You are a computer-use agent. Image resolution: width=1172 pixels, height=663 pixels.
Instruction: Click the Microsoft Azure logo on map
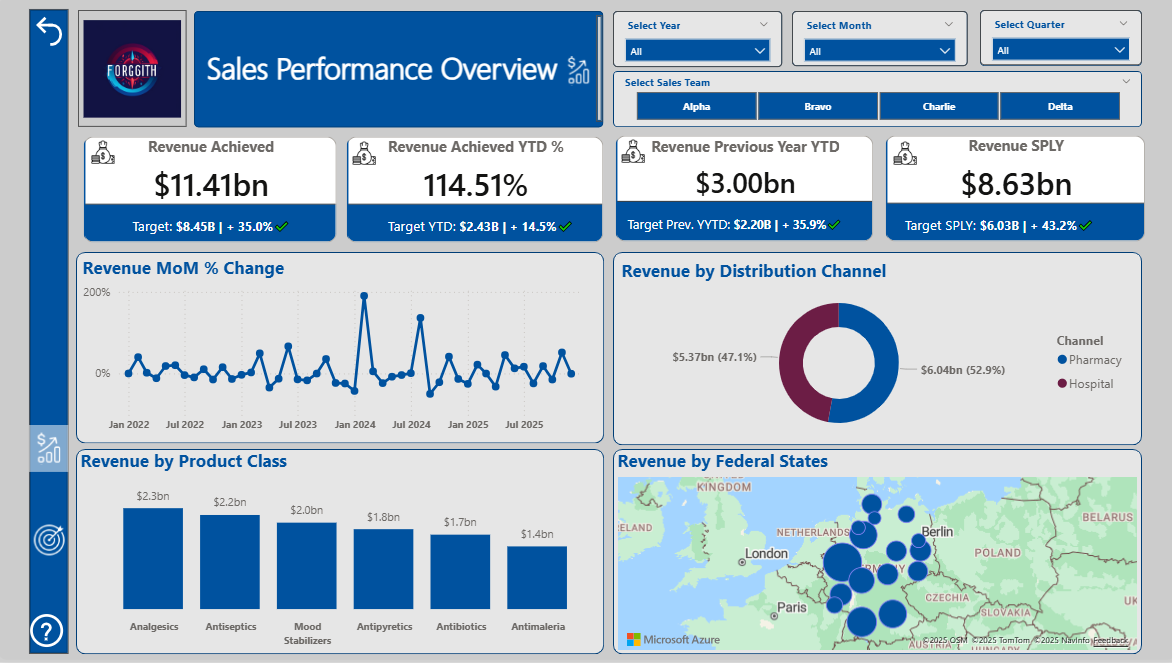tap(673, 639)
